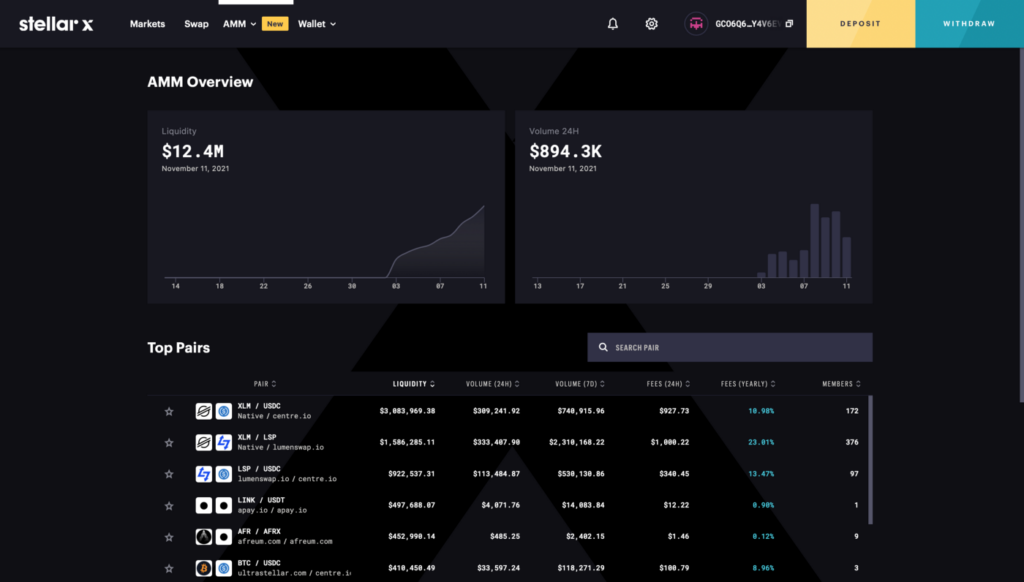Favorite the XLM / USDC pair star

click(x=169, y=411)
